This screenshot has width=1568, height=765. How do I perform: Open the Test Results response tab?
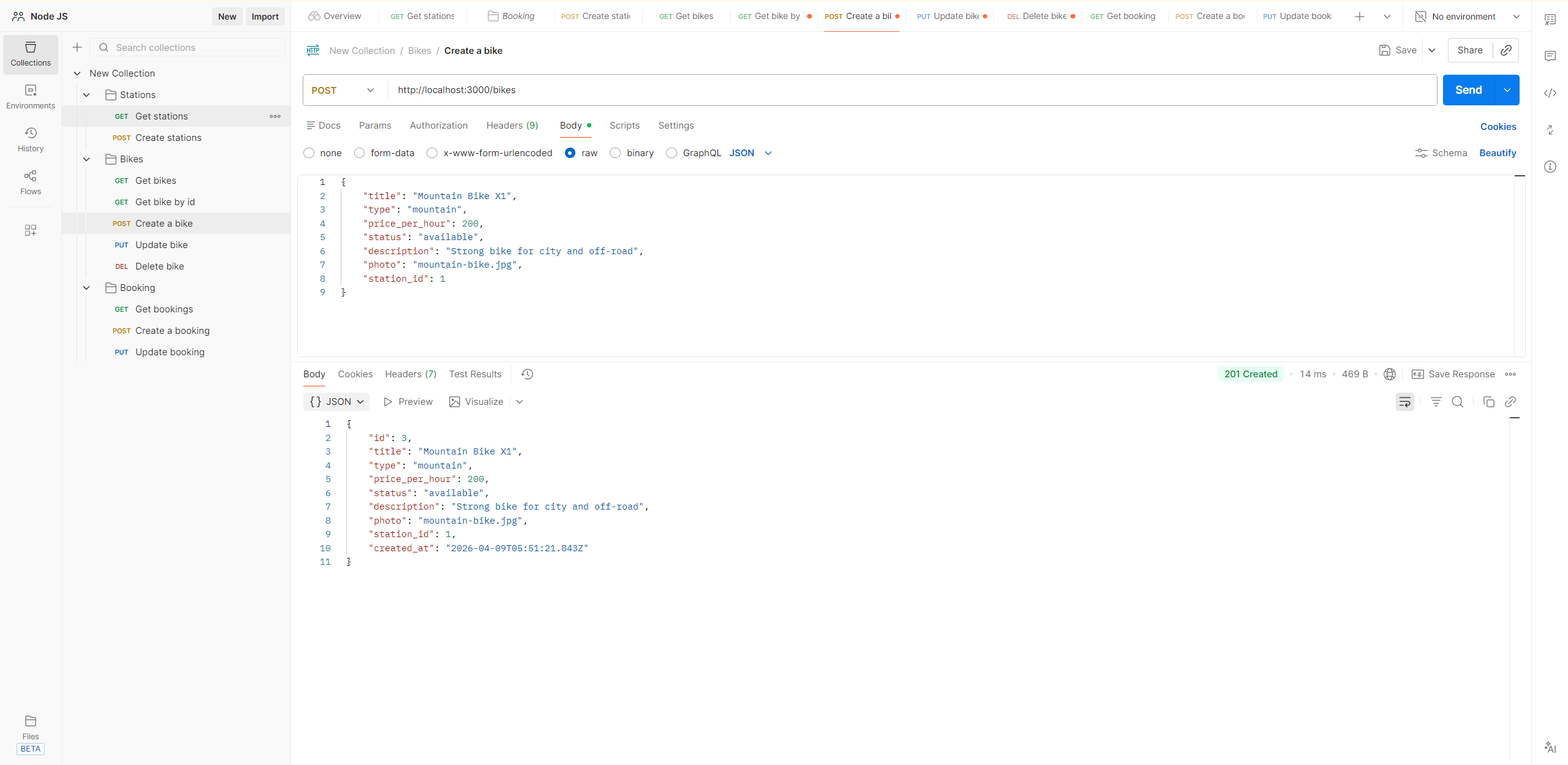click(475, 374)
